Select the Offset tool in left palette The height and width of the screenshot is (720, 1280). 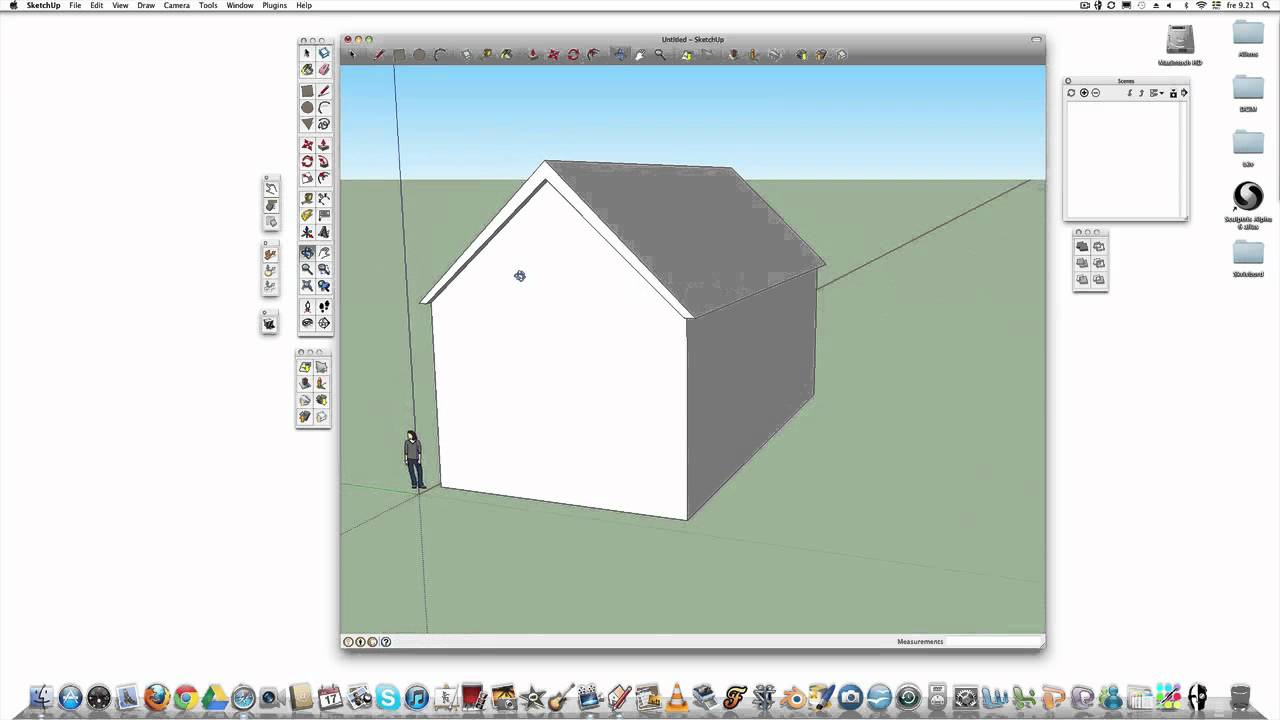pyautogui.click(x=323, y=177)
